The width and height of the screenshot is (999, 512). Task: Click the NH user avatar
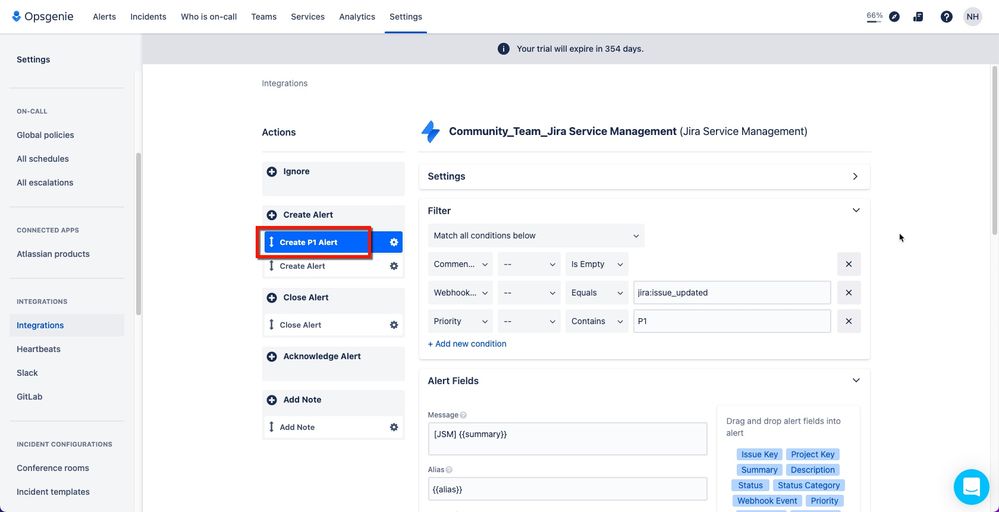972,17
